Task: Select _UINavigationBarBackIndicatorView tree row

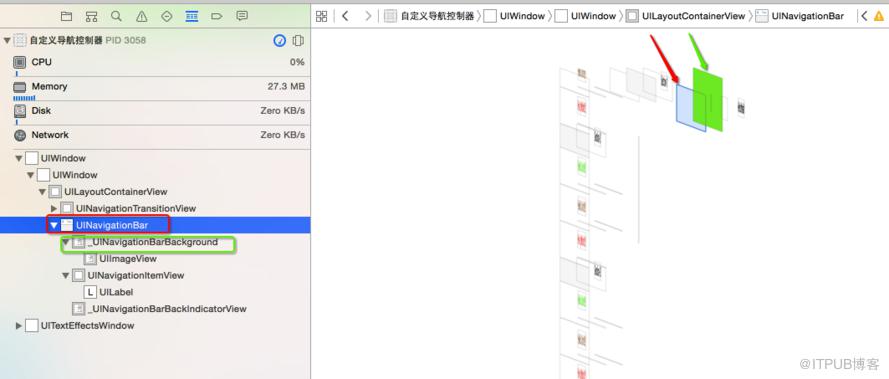Action: click(155, 309)
